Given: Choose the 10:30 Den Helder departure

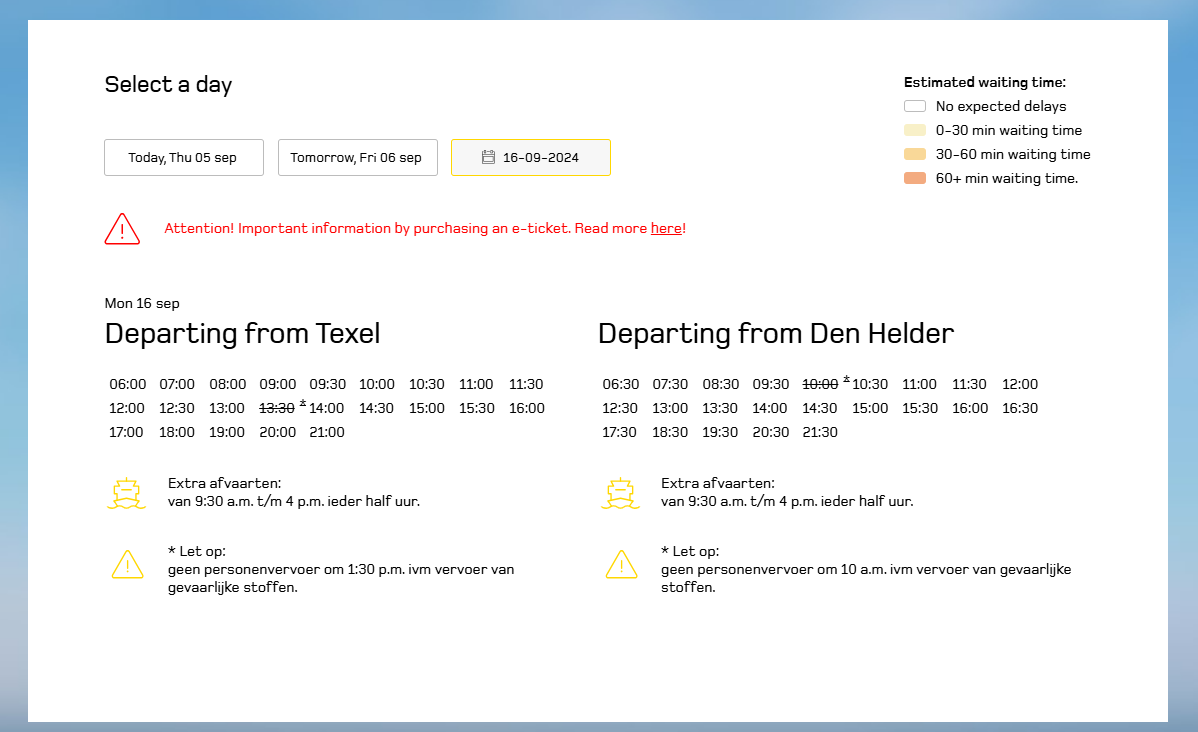Looking at the screenshot, I should (x=870, y=384).
